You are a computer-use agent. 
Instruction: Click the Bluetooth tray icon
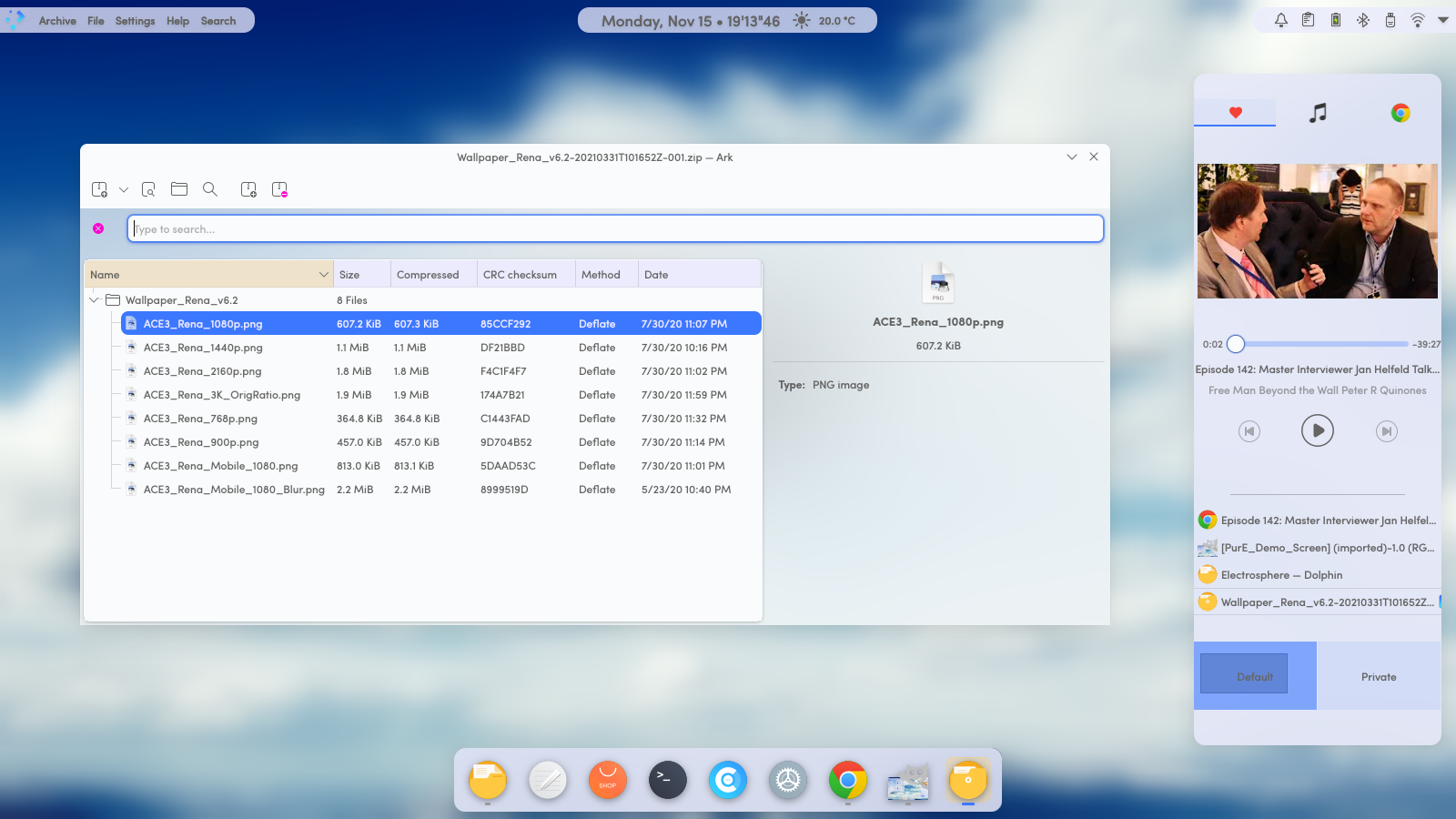(x=1363, y=20)
